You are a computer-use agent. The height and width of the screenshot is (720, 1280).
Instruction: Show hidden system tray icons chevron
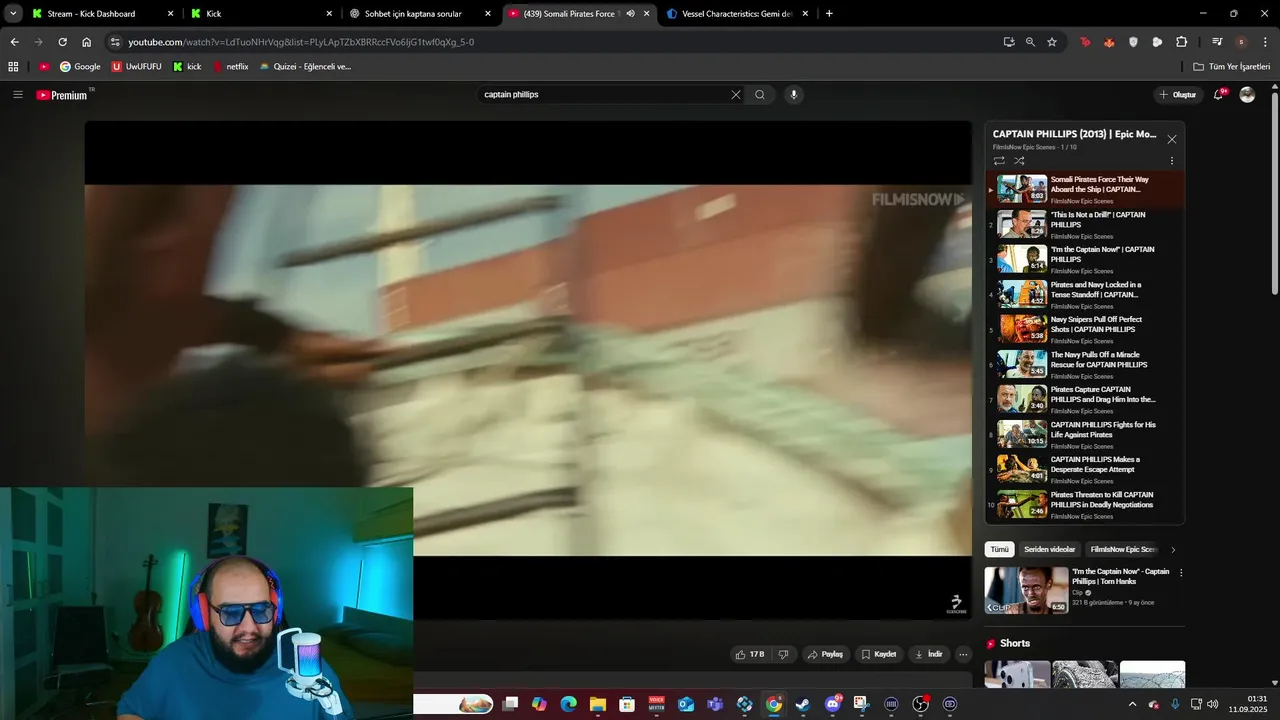click(1132, 704)
